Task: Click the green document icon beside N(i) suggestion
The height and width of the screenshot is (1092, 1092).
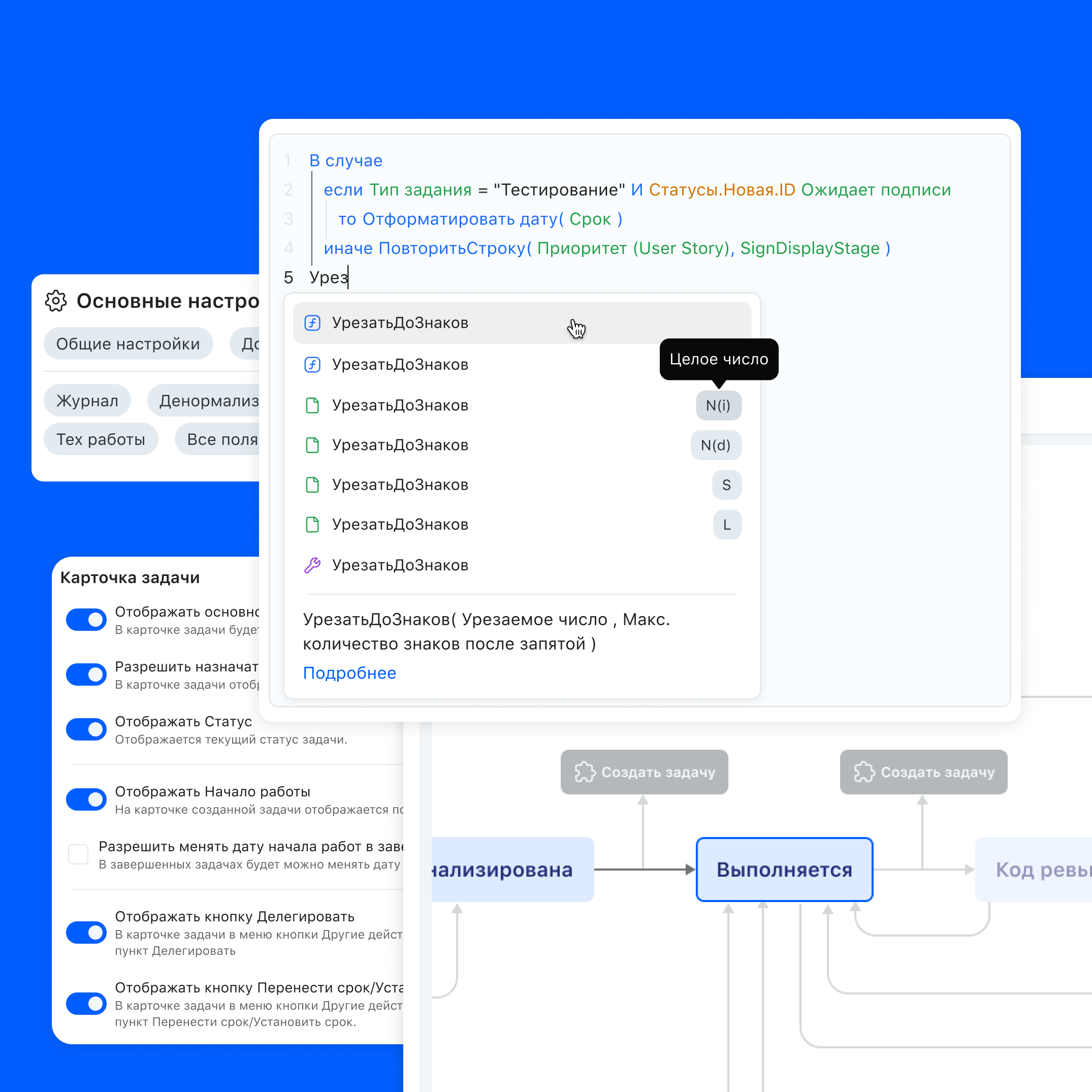Action: [x=312, y=405]
